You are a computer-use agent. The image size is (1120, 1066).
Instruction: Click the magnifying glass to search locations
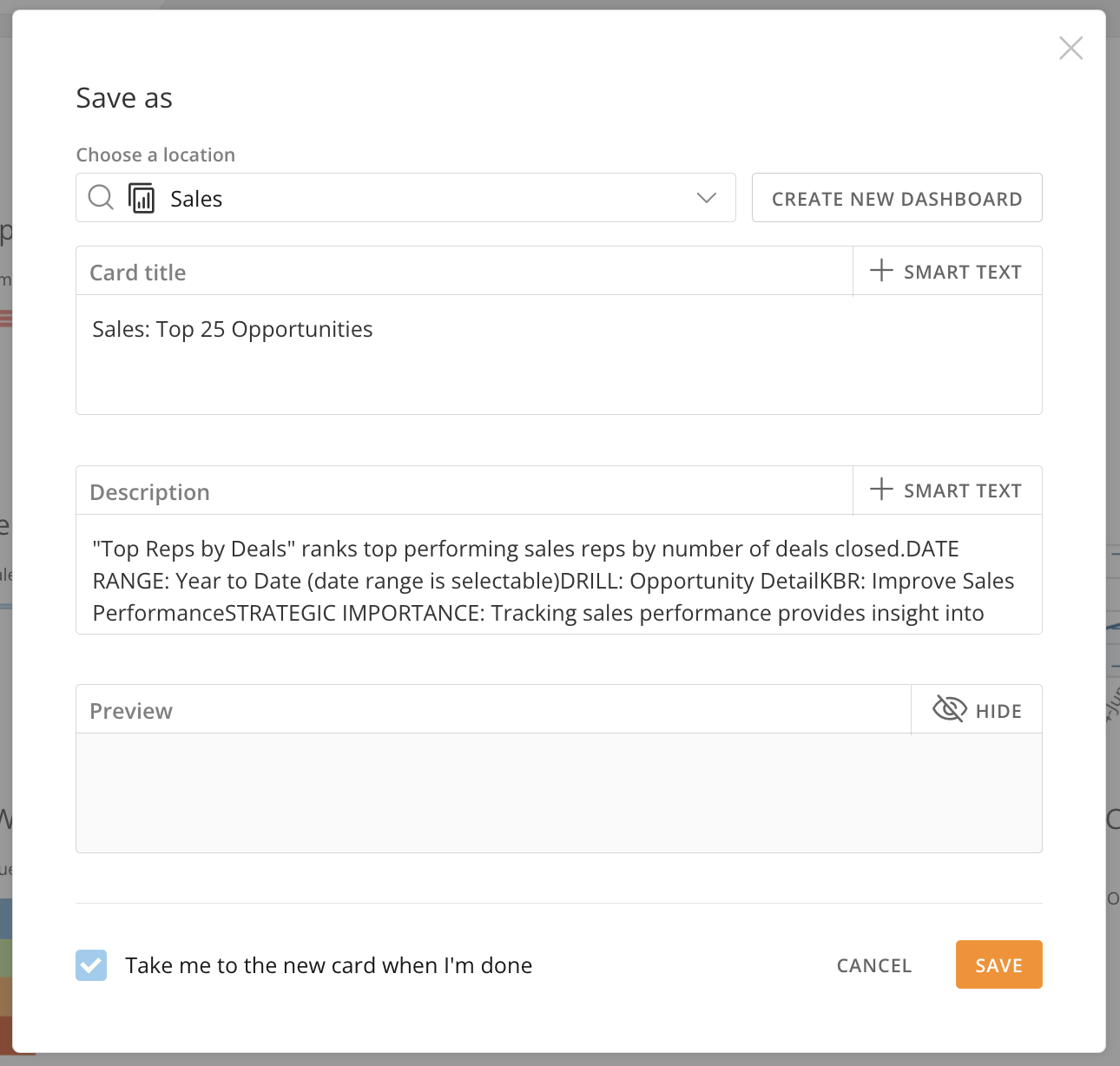point(100,198)
